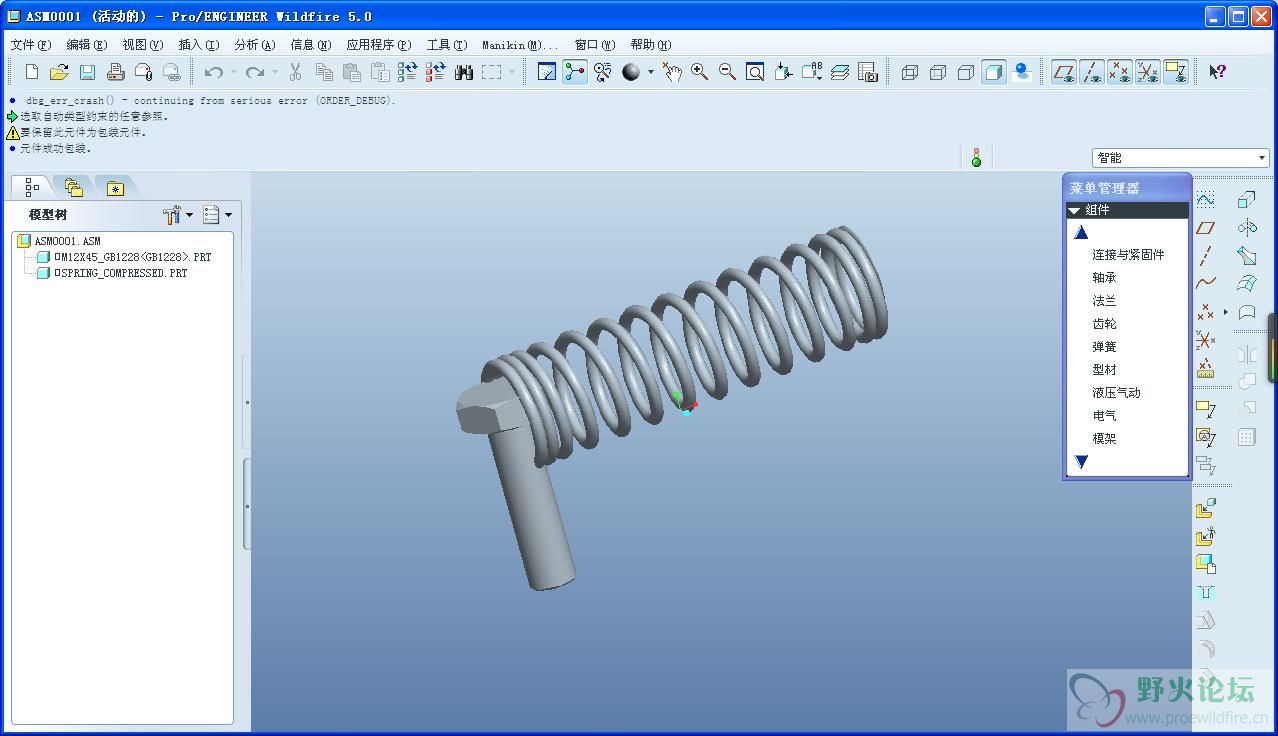Open the 插入(I) menu
Viewport: 1278px width, 736px height.
coord(198,45)
